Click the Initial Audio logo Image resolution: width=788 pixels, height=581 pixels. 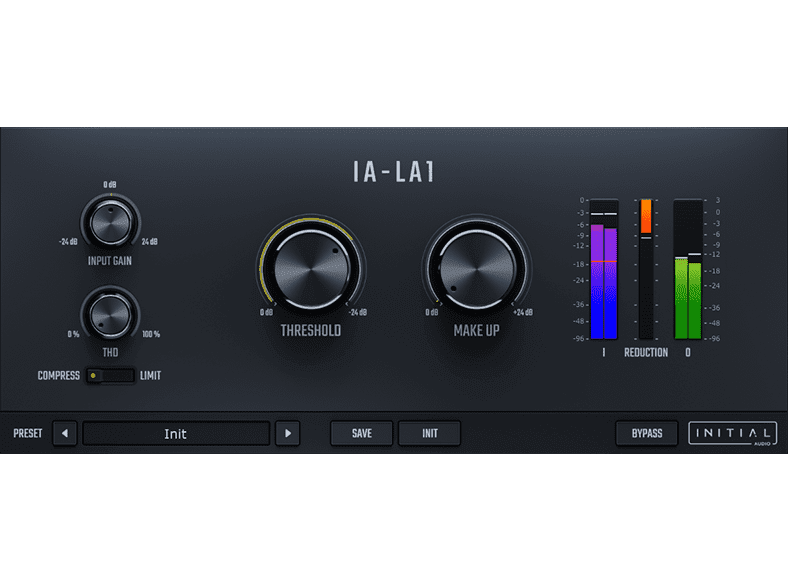click(x=733, y=433)
